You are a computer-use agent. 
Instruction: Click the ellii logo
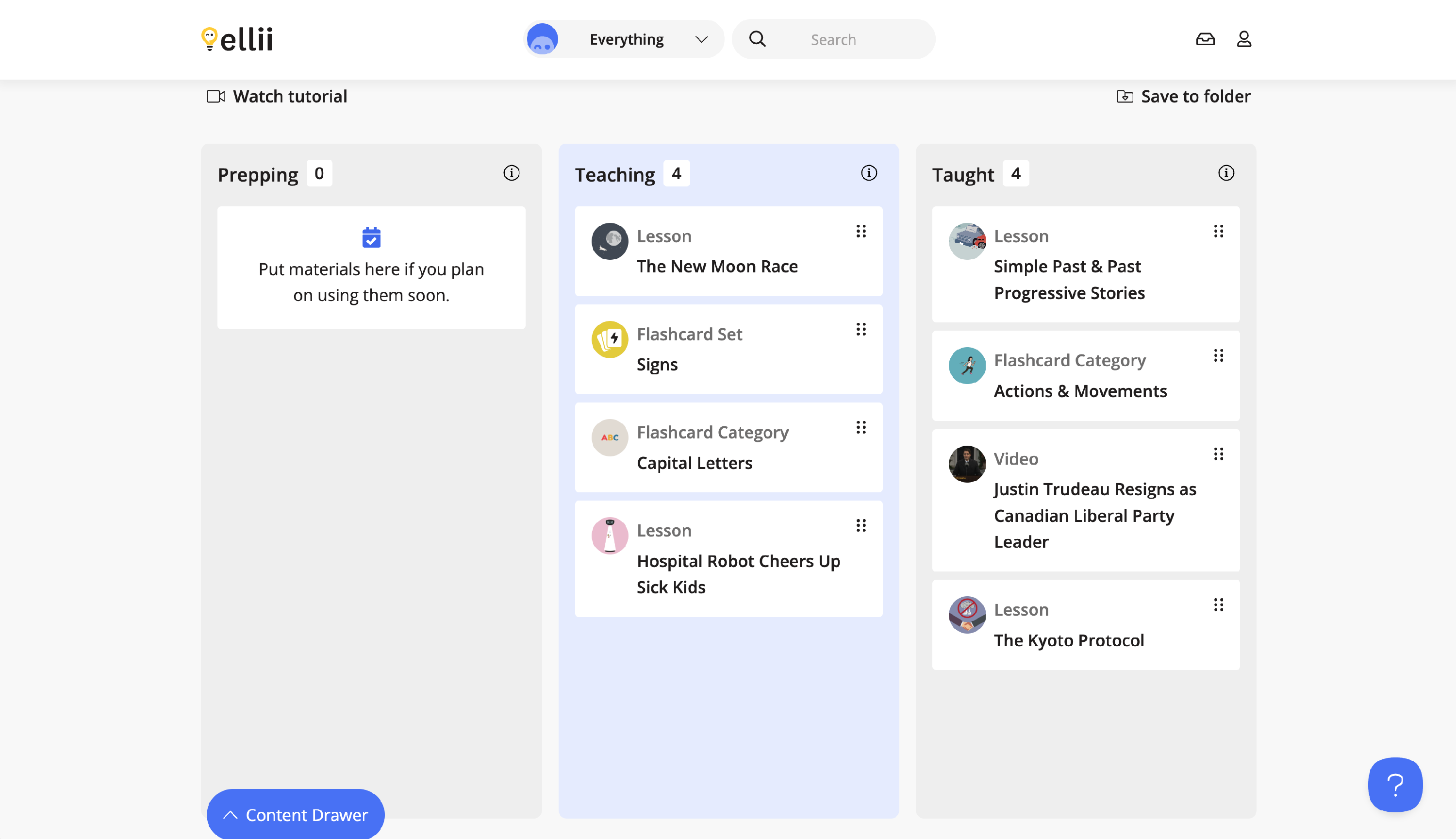pos(237,39)
